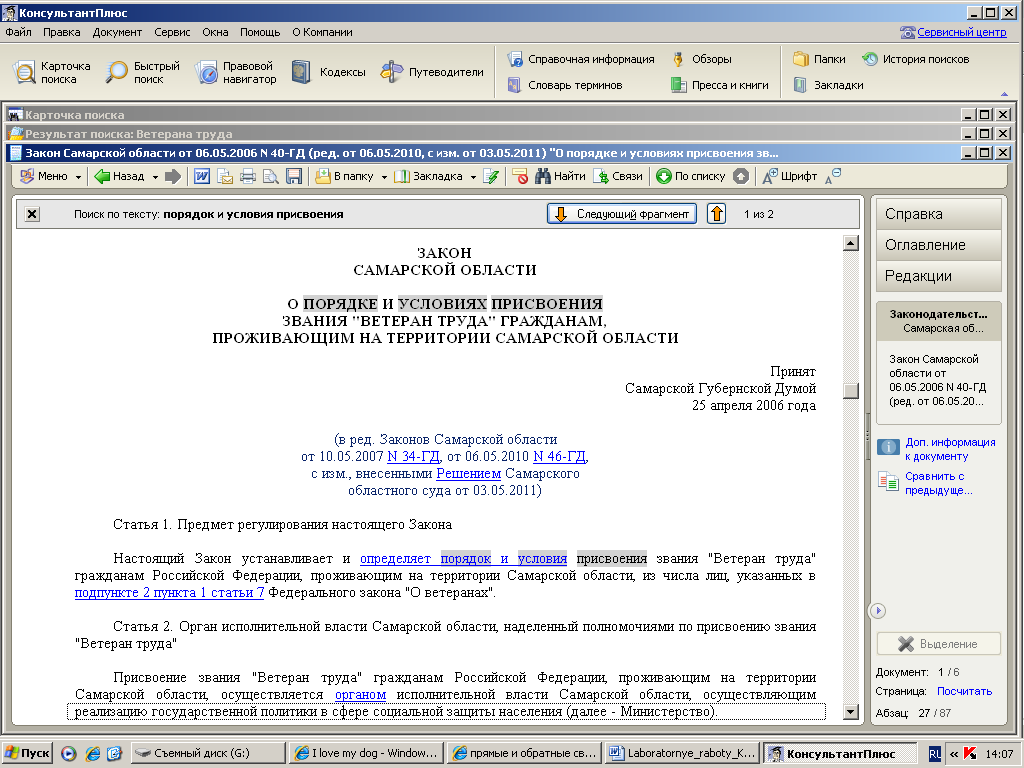
Task: Open print preview icon
Action: [x=270, y=176]
